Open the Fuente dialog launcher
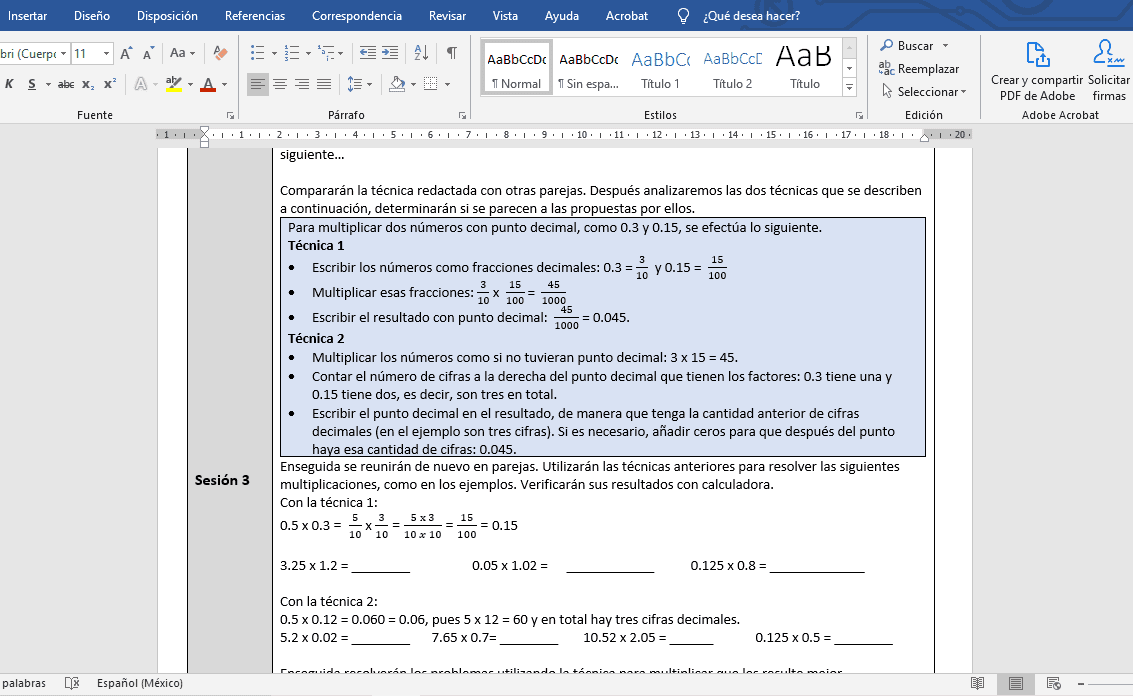 click(231, 115)
